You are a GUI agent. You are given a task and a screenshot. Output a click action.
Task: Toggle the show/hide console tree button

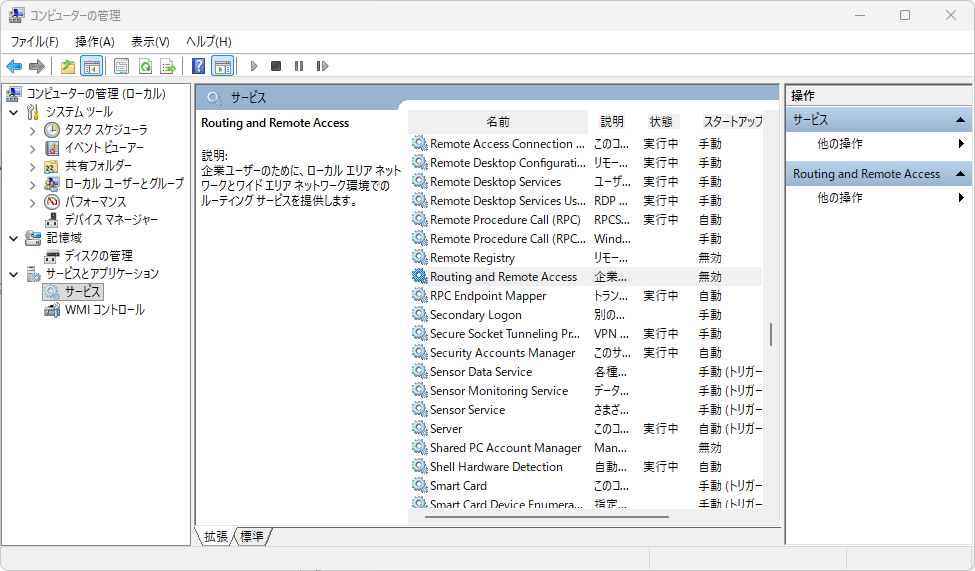(x=91, y=66)
